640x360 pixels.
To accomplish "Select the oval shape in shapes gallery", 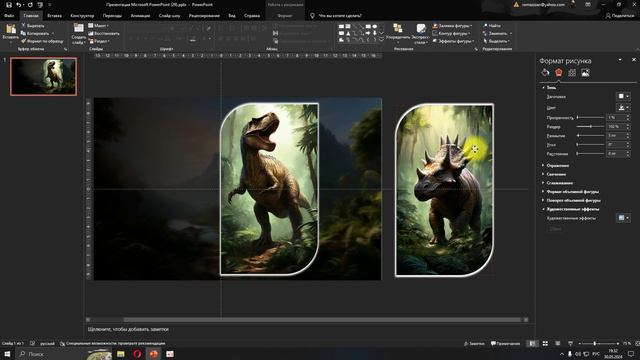I will (375, 26).
